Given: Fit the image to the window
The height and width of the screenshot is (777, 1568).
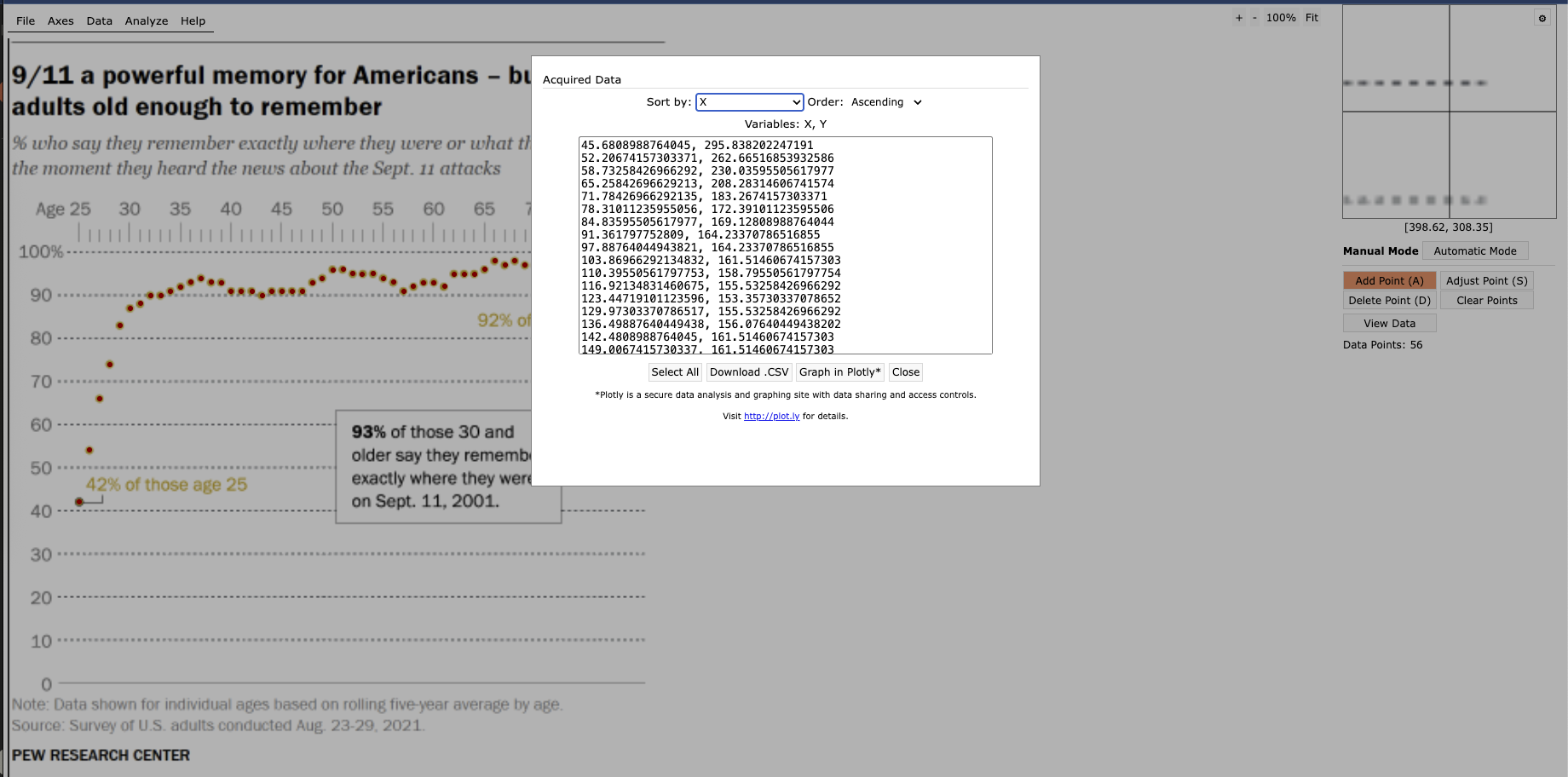Looking at the screenshot, I should tap(1311, 18).
